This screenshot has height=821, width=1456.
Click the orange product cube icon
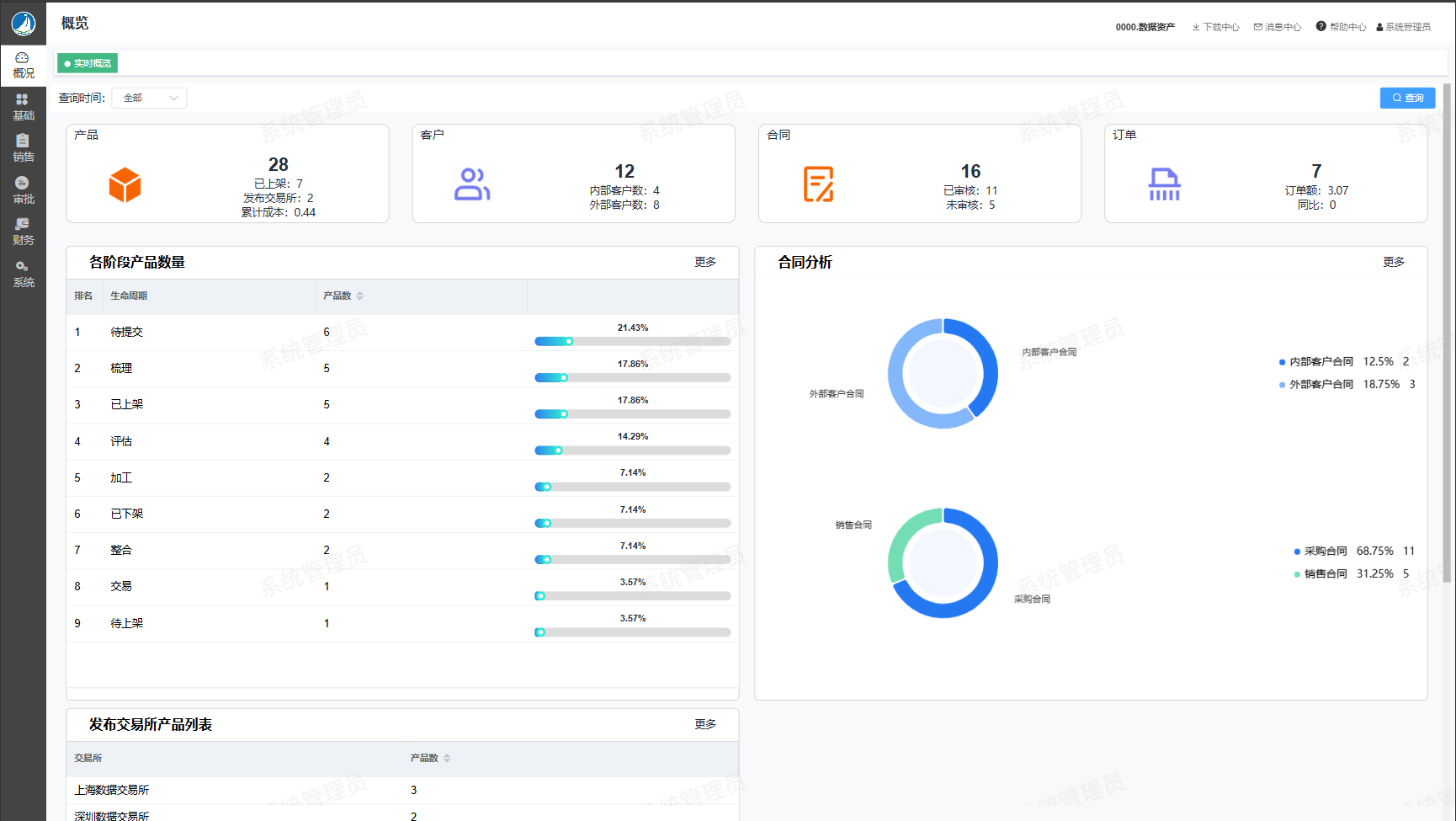(x=125, y=184)
